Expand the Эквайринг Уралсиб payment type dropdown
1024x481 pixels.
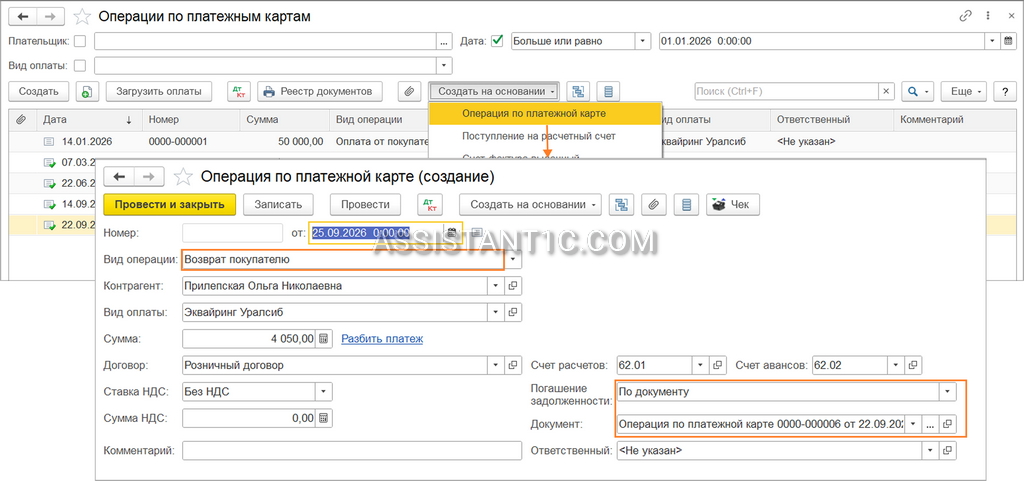[496, 312]
